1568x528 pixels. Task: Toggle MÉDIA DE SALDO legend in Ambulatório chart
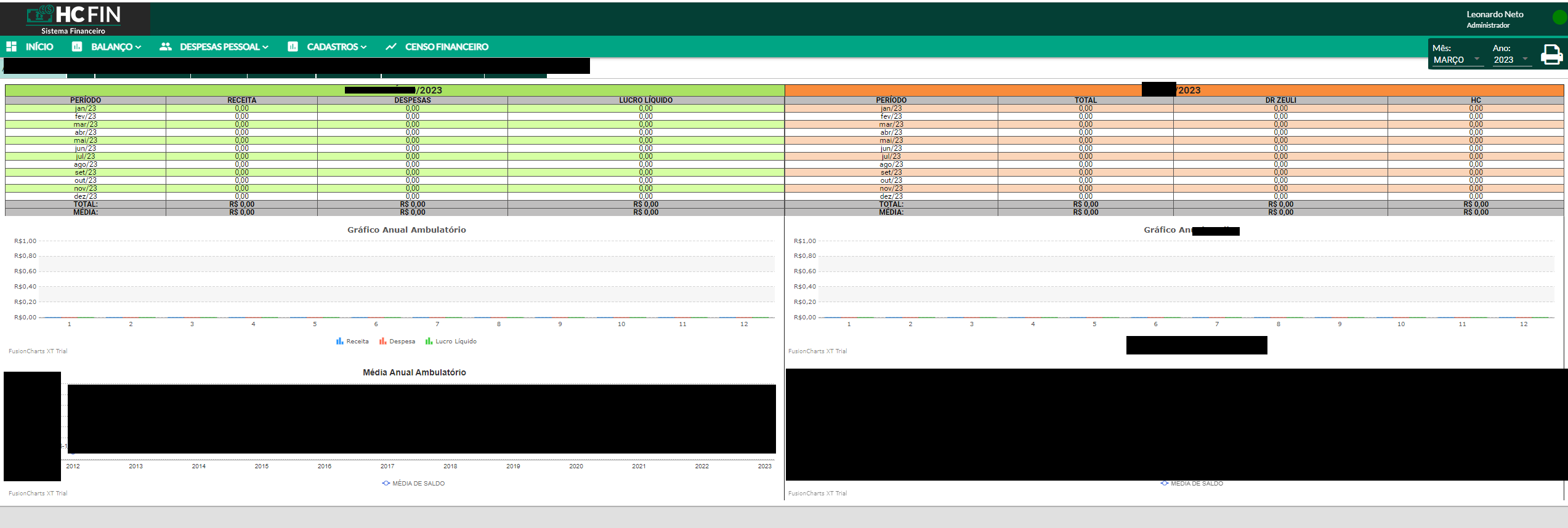coord(413,483)
